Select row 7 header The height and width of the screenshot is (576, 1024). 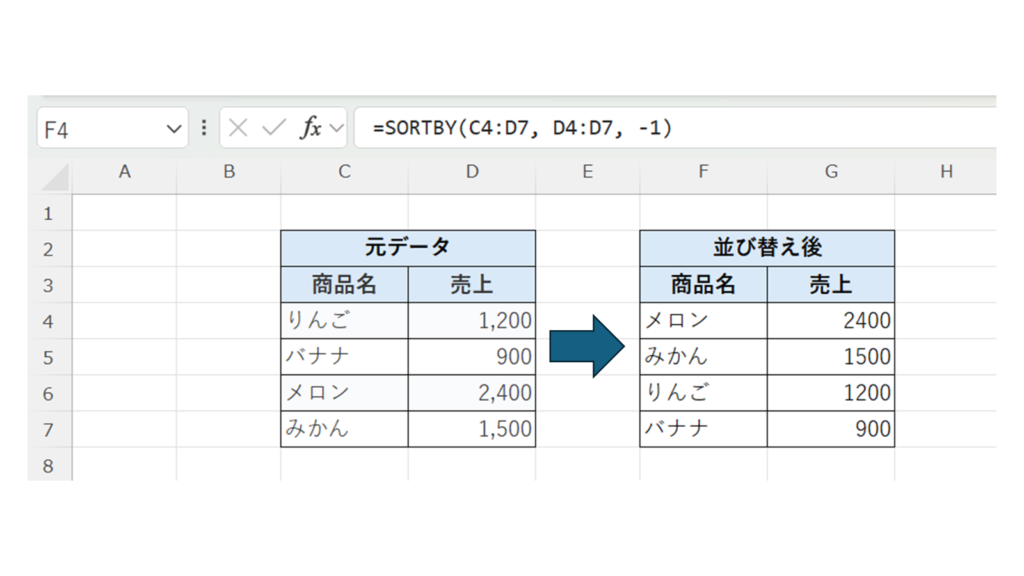pos(48,429)
